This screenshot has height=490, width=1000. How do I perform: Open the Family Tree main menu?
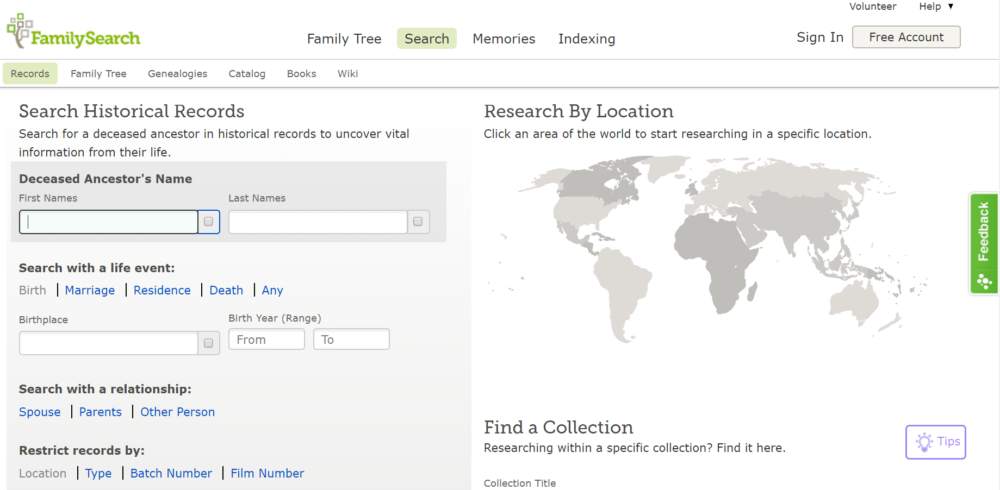coord(344,39)
